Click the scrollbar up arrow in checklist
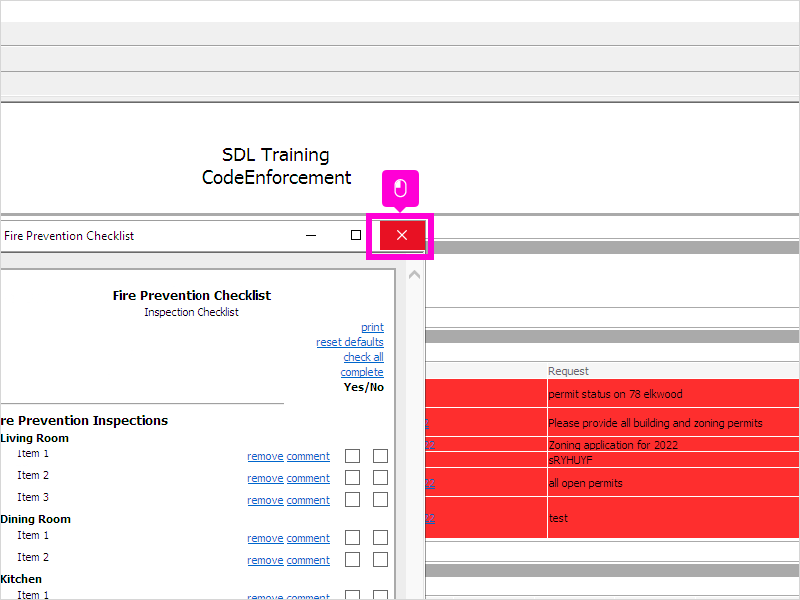 coord(414,275)
